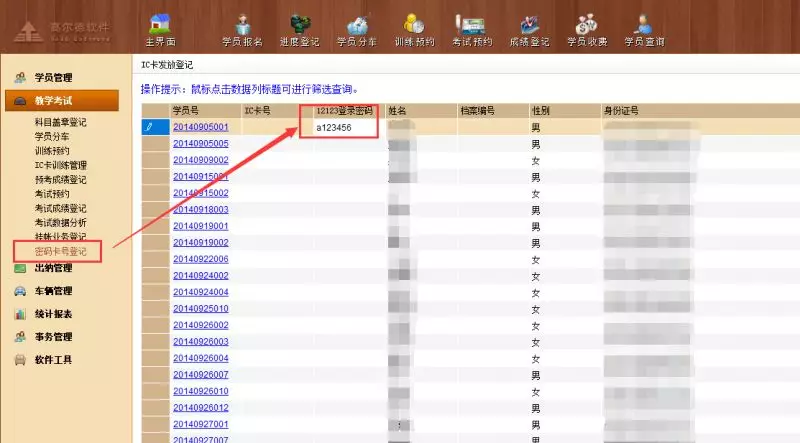Expand the 学员管理 menu section
This screenshot has height=443, width=800.
click(54, 78)
